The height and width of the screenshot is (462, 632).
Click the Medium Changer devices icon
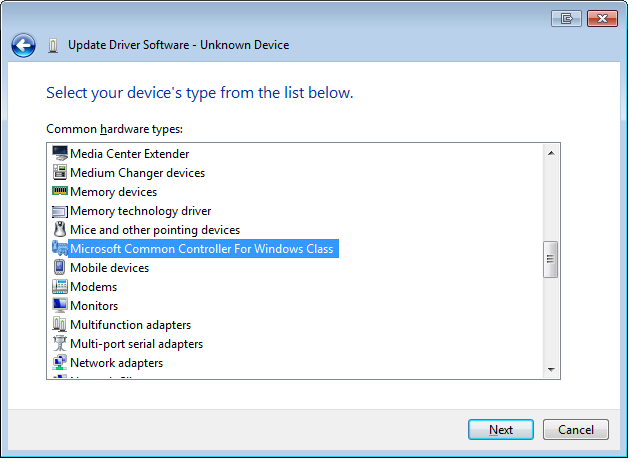click(60, 173)
